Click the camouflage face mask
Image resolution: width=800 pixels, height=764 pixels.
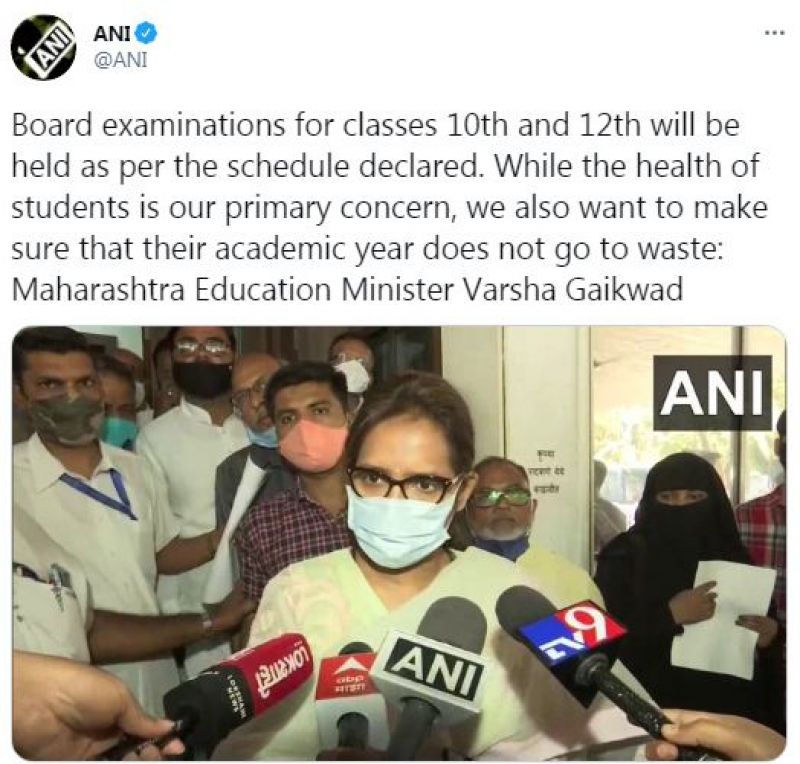66,417
